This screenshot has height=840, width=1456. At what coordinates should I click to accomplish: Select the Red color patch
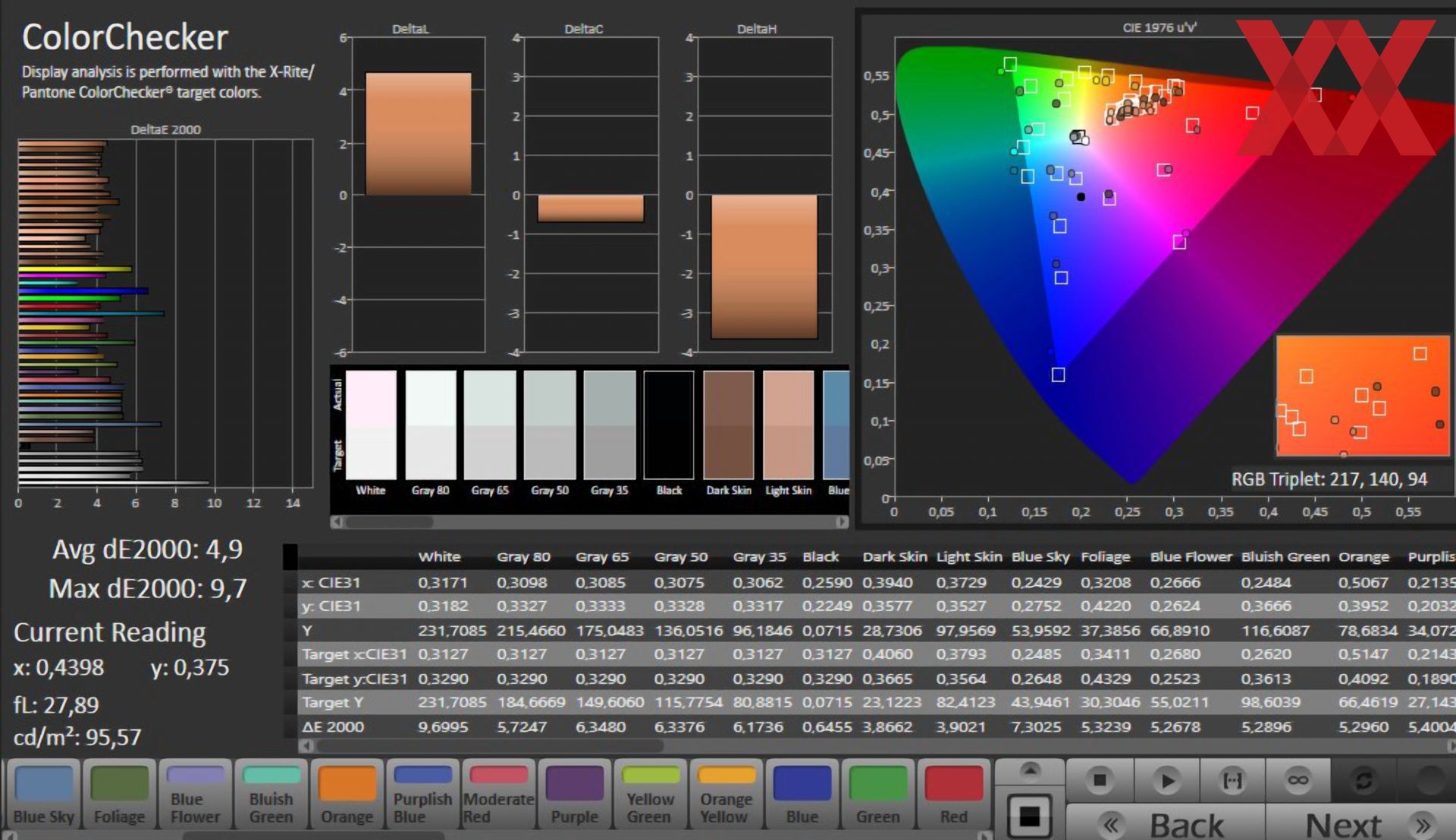[953, 795]
